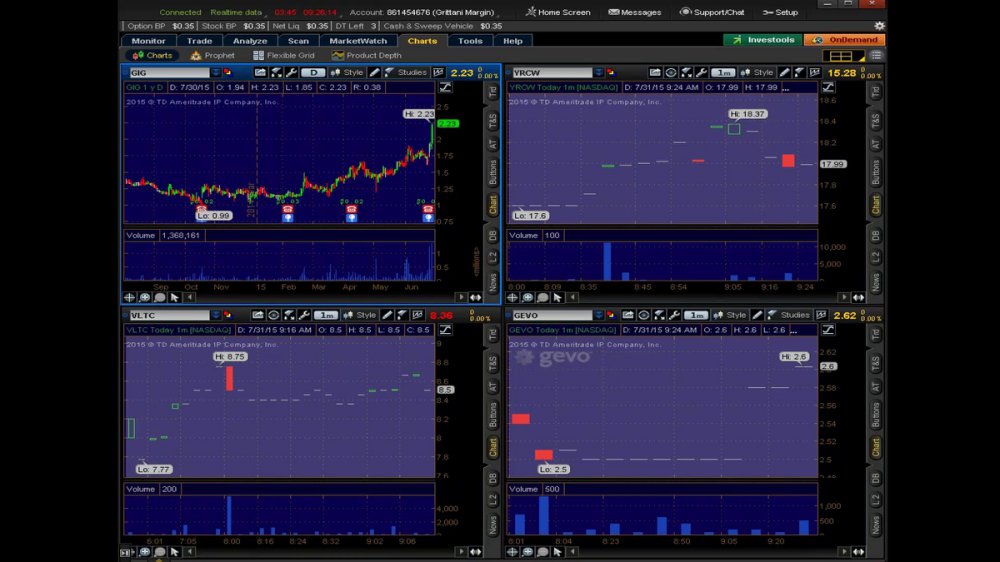Select the pencil drawing tool in GEVO chart

tap(757, 315)
